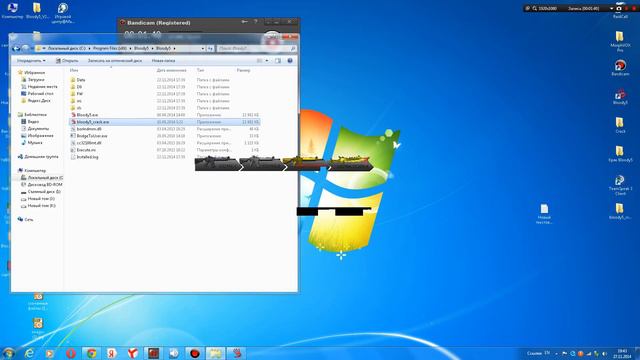Open the Bandicam desktop shortcut
Image resolution: width=640 pixels, height=360 pixels.
point(620,68)
